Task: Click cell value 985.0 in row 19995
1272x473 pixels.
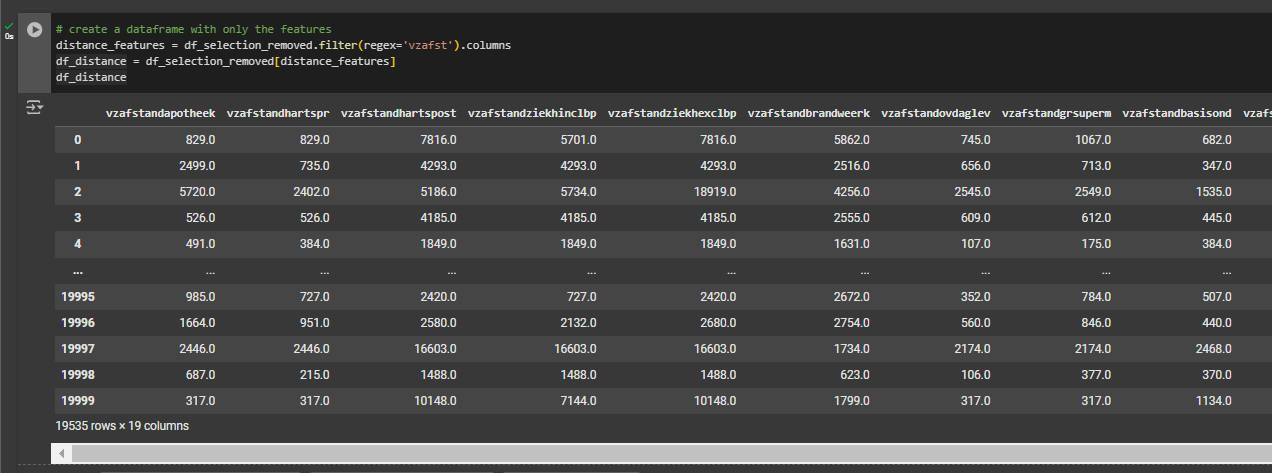Action: [x=199, y=296]
